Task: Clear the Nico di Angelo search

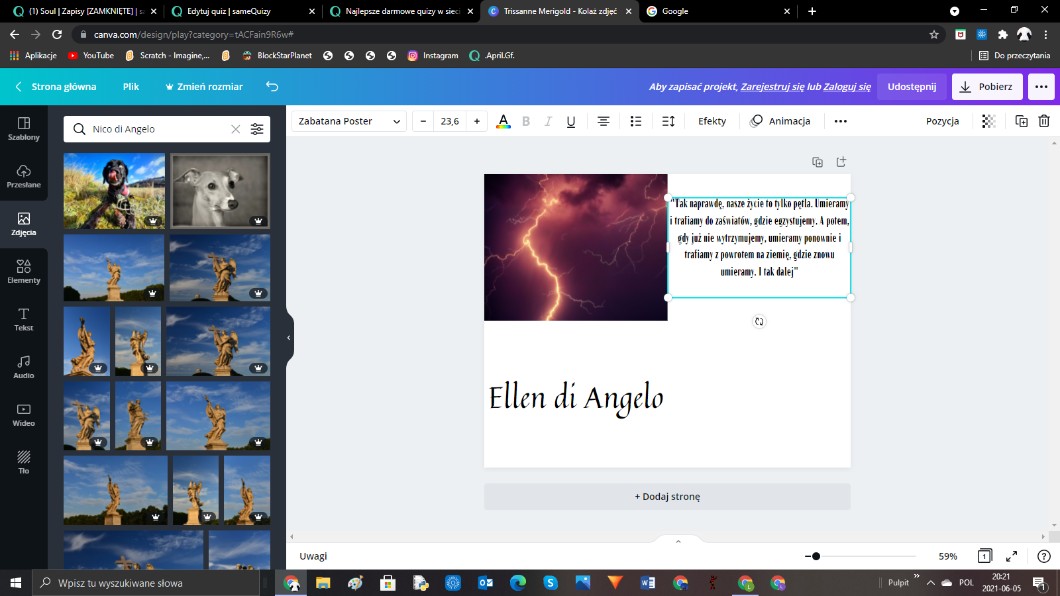Action: pyautogui.click(x=236, y=129)
